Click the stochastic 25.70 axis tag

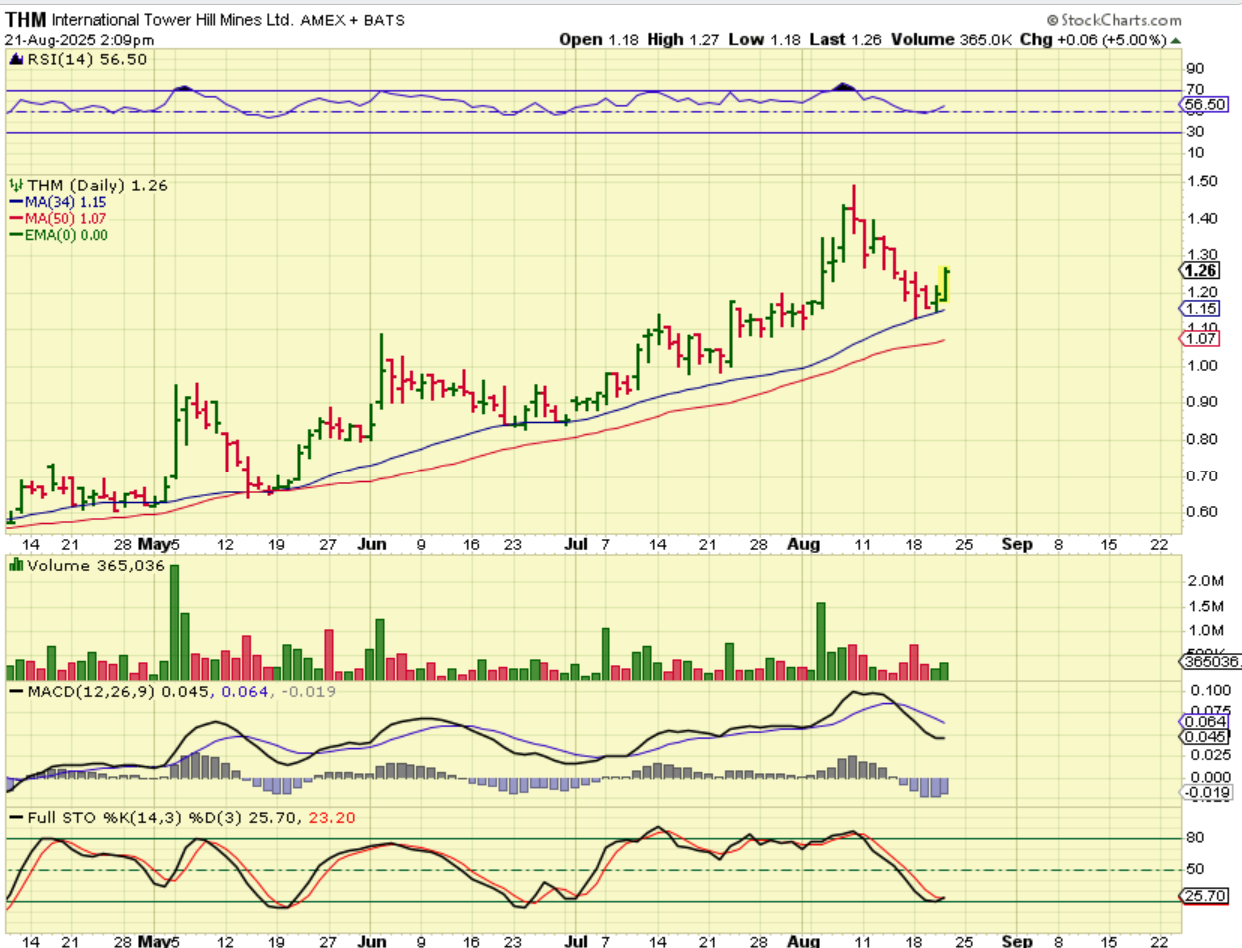pos(1203,896)
